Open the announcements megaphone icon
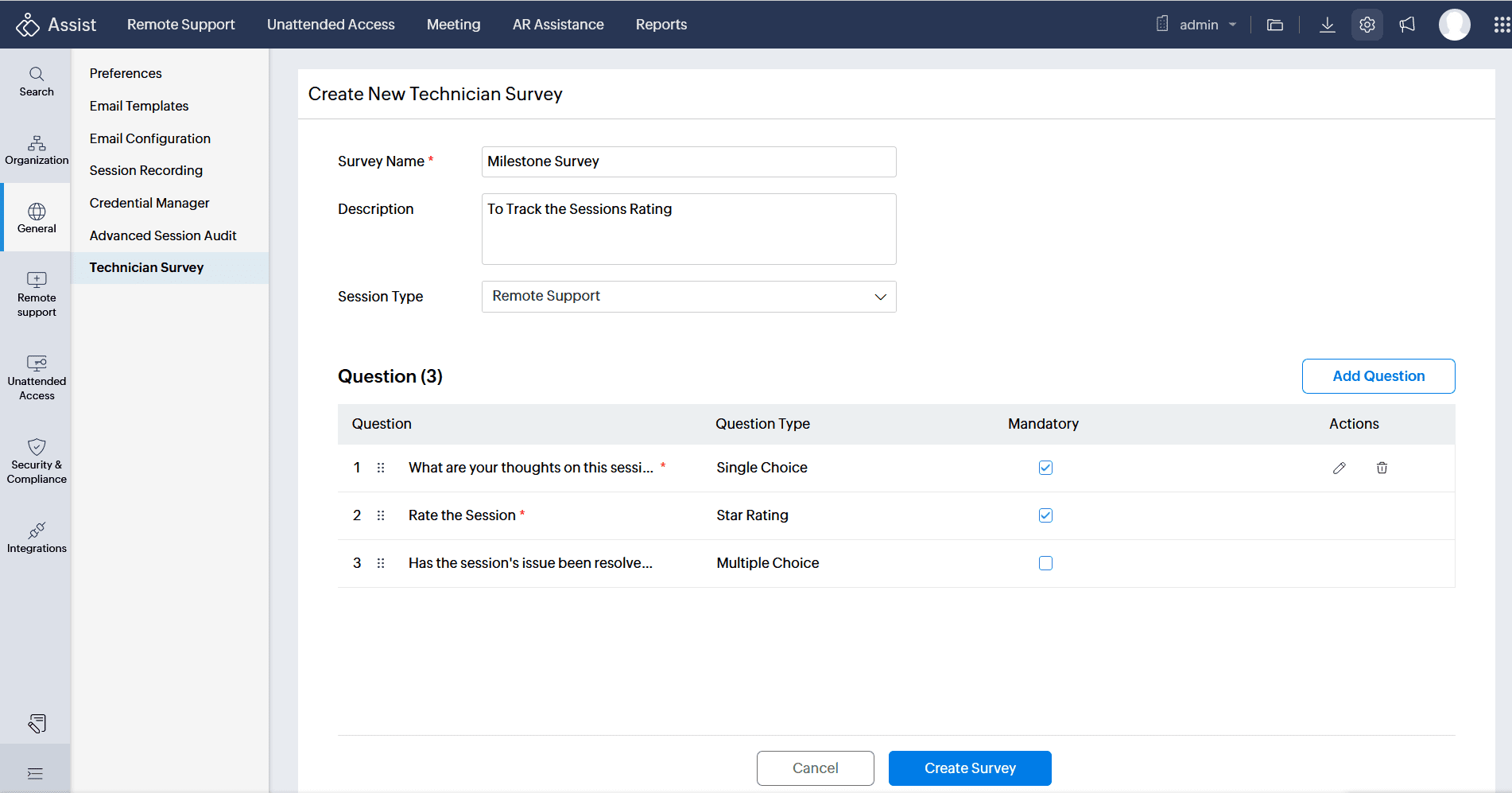 click(x=1407, y=25)
